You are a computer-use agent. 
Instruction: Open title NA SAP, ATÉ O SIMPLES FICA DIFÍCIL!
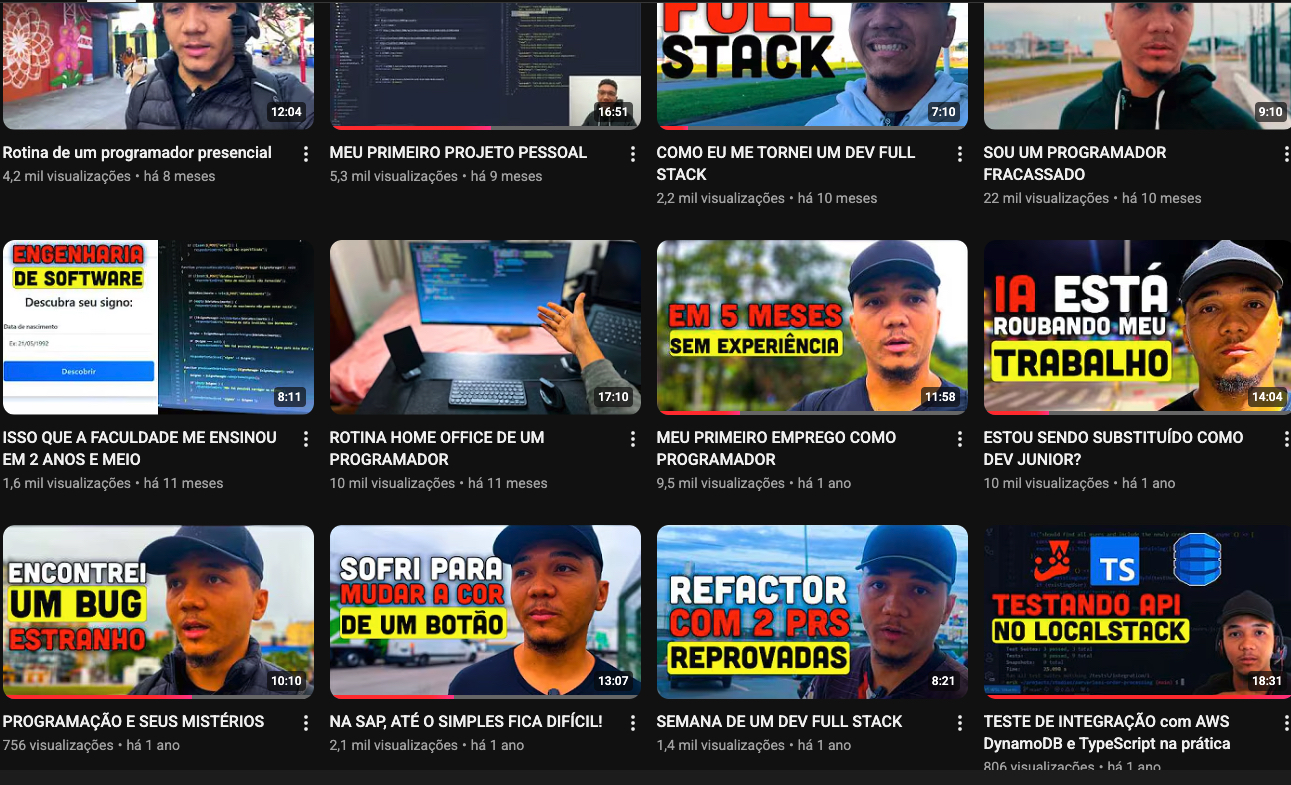click(x=466, y=722)
